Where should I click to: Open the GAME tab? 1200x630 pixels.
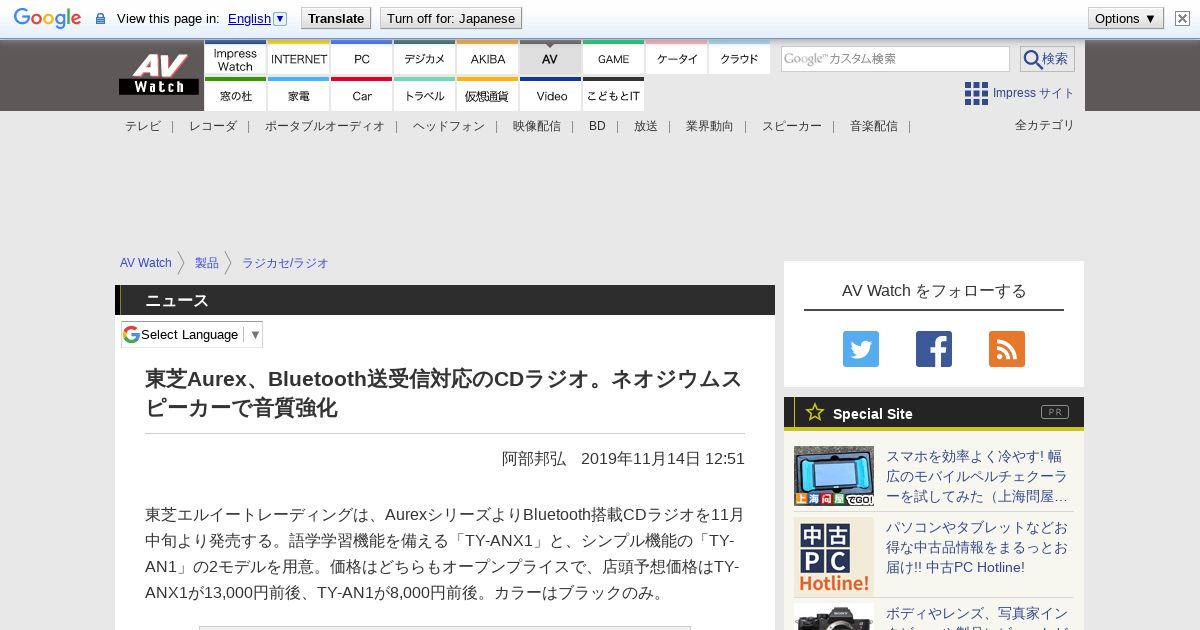pyautogui.click(x=613, y=59)
